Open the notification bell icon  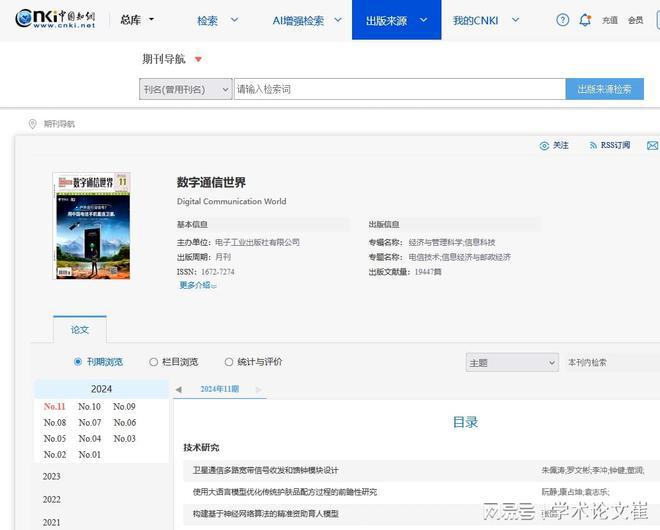pyautogui.click(x=585, y=20)
